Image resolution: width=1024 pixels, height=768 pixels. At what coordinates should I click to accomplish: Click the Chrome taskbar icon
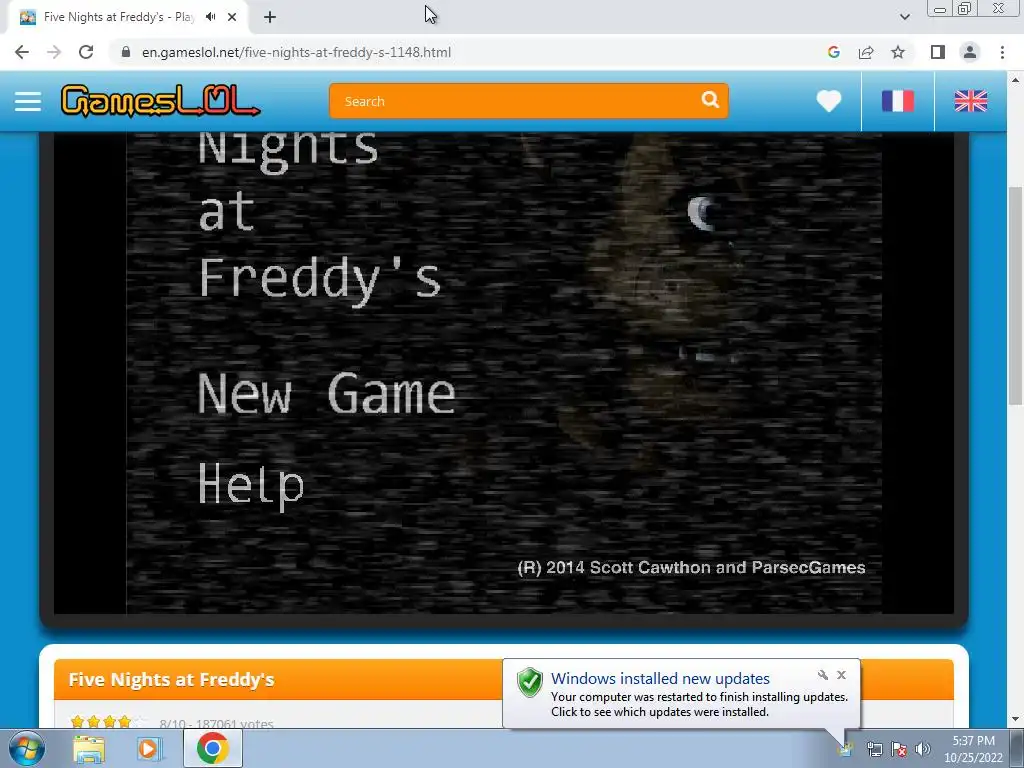tap(212, 748)
